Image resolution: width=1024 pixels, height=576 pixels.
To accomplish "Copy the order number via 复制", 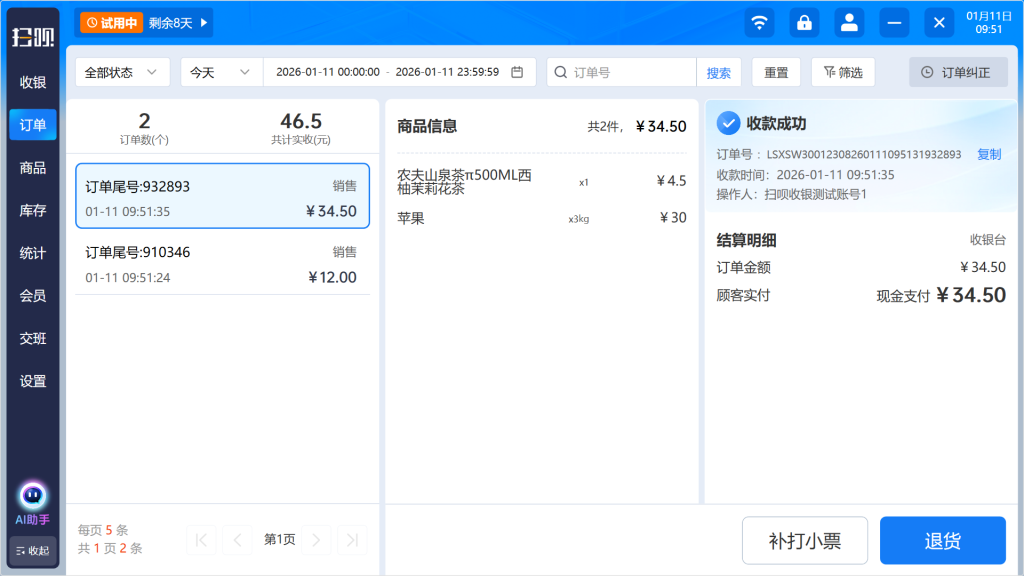I will point(988,154).
